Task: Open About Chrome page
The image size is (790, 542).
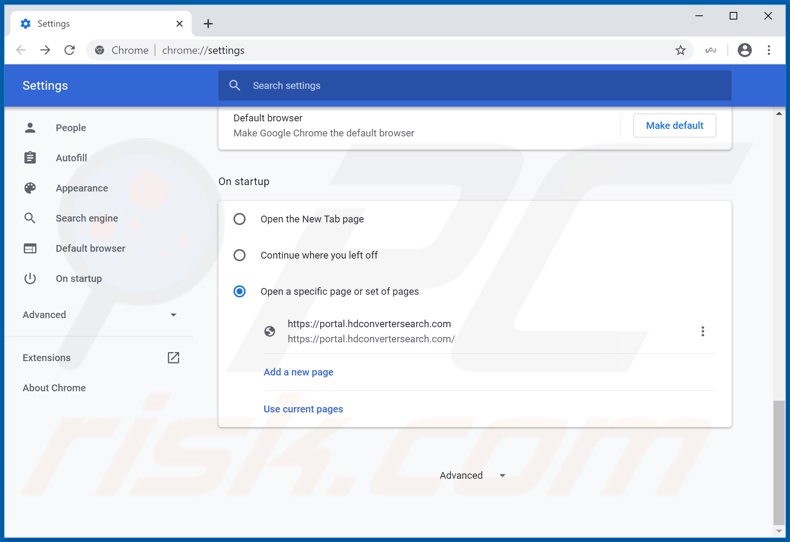Action: click(x=54, y=388)
